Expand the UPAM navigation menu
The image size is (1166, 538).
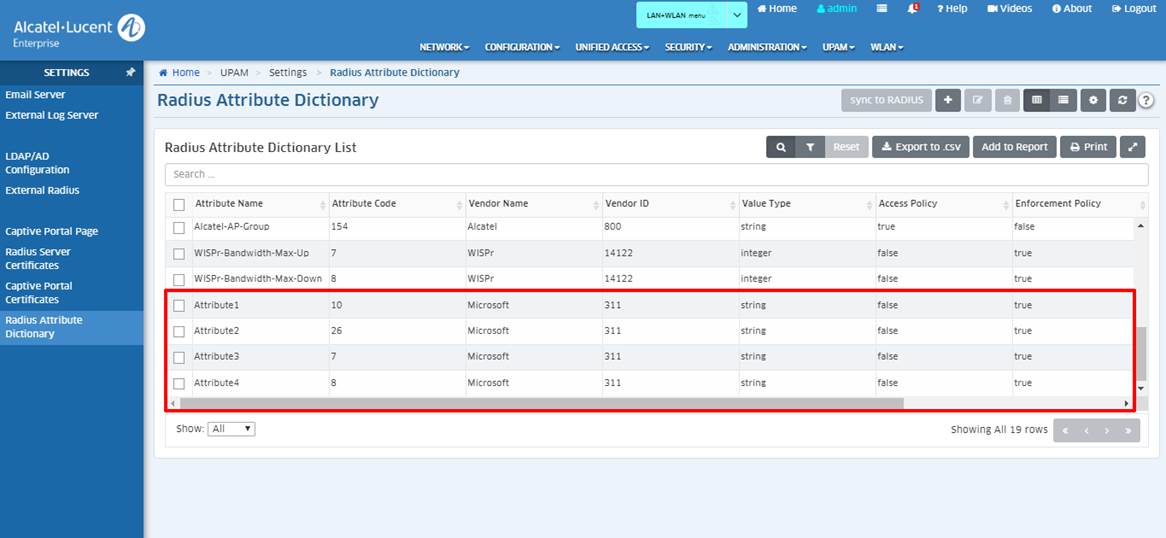click(838, 47)
